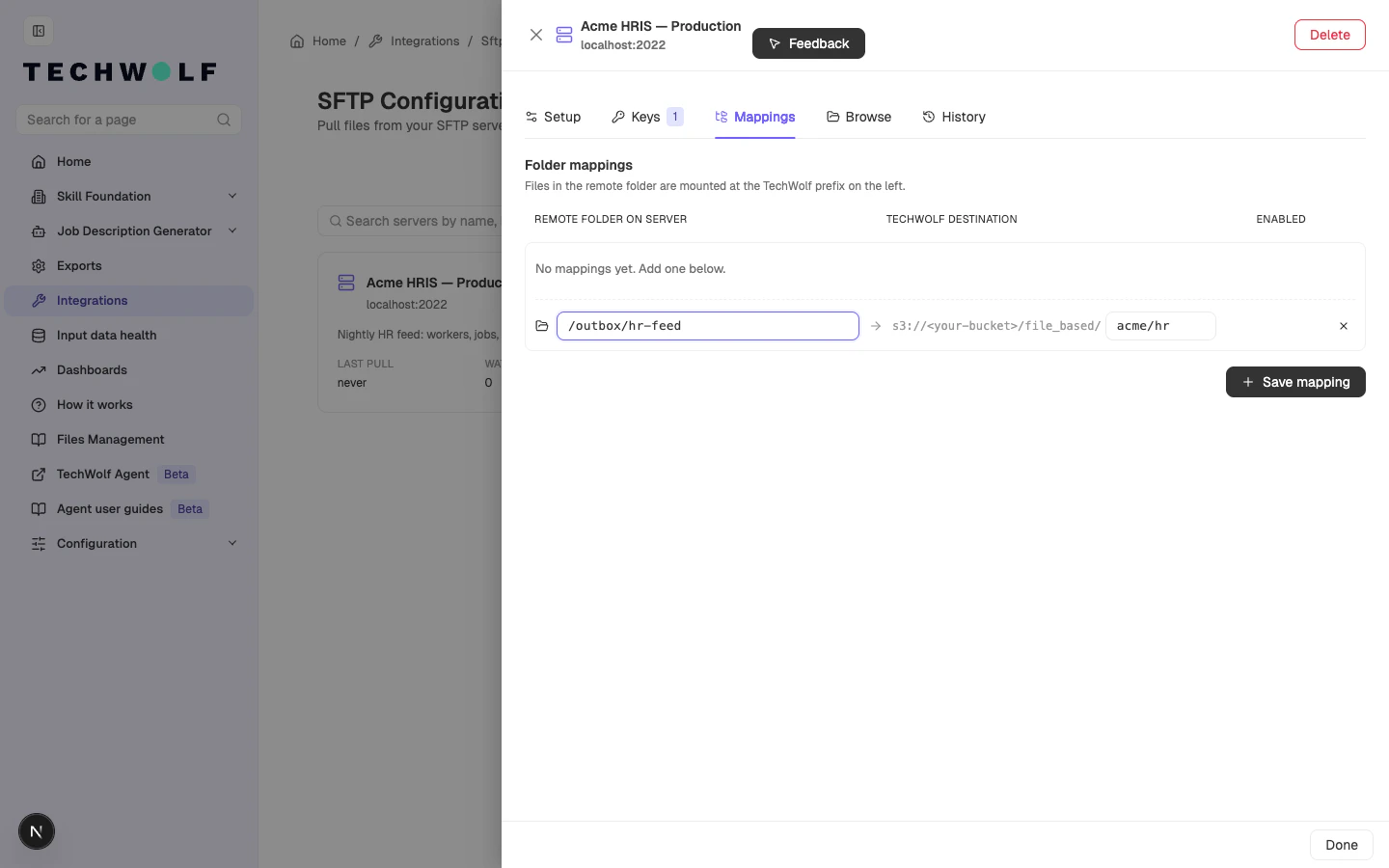Click the sidebar search magnifier icon

224,120
